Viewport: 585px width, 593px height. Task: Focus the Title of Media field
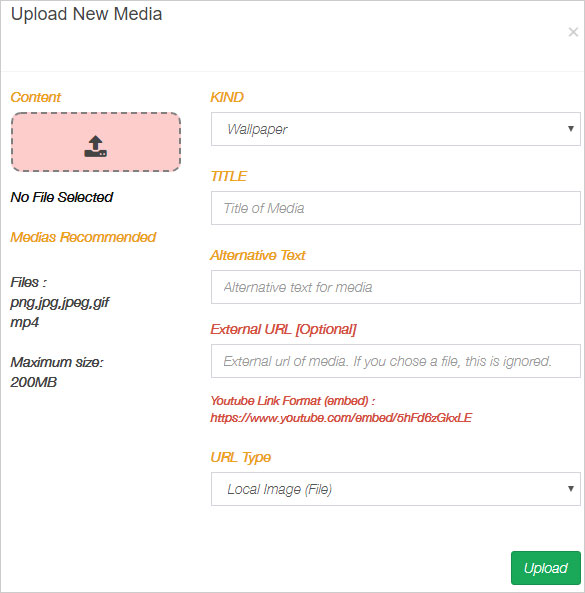[x=396, y=208]
